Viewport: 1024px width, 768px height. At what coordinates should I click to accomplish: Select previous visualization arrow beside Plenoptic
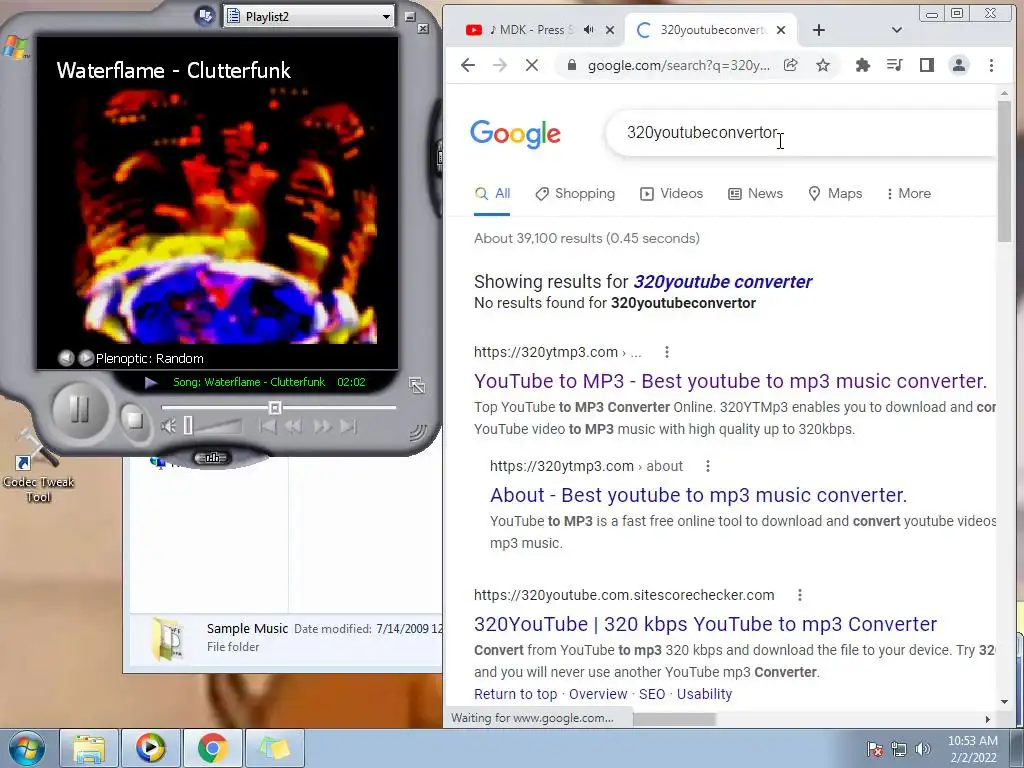66,358
